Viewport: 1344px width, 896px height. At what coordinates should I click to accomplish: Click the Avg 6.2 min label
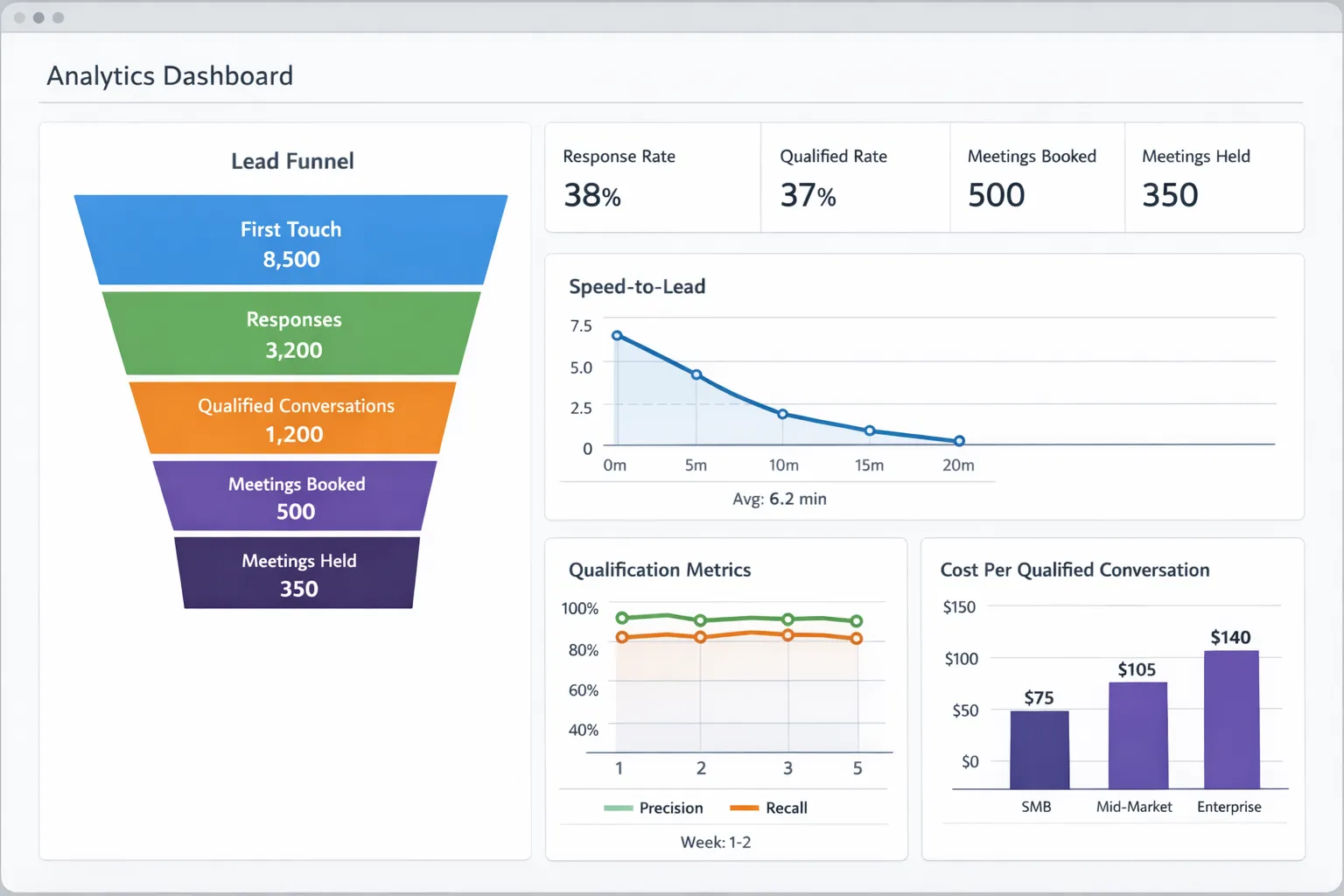point(780,498)
